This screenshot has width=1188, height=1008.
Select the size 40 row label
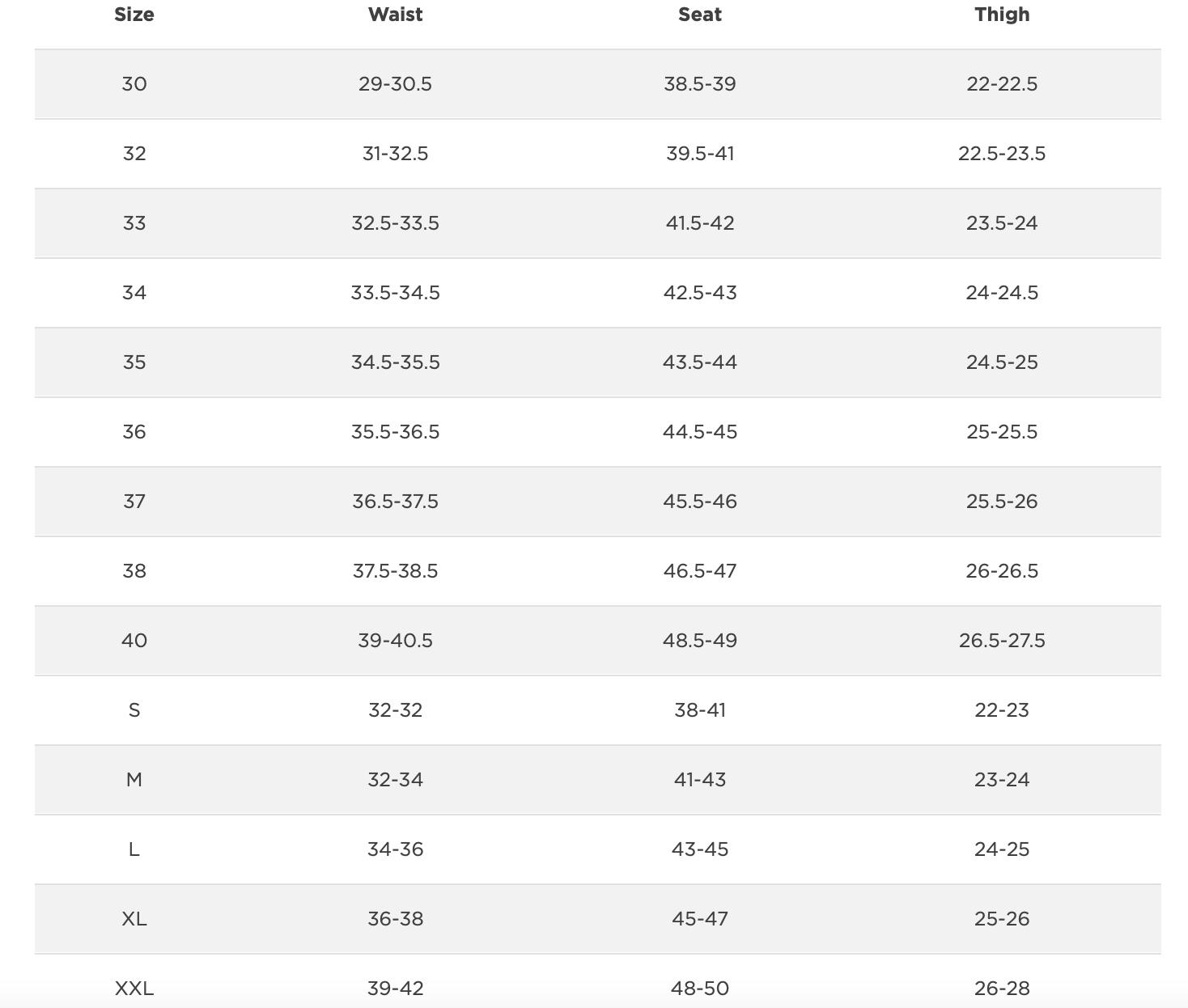coord(134,641)
